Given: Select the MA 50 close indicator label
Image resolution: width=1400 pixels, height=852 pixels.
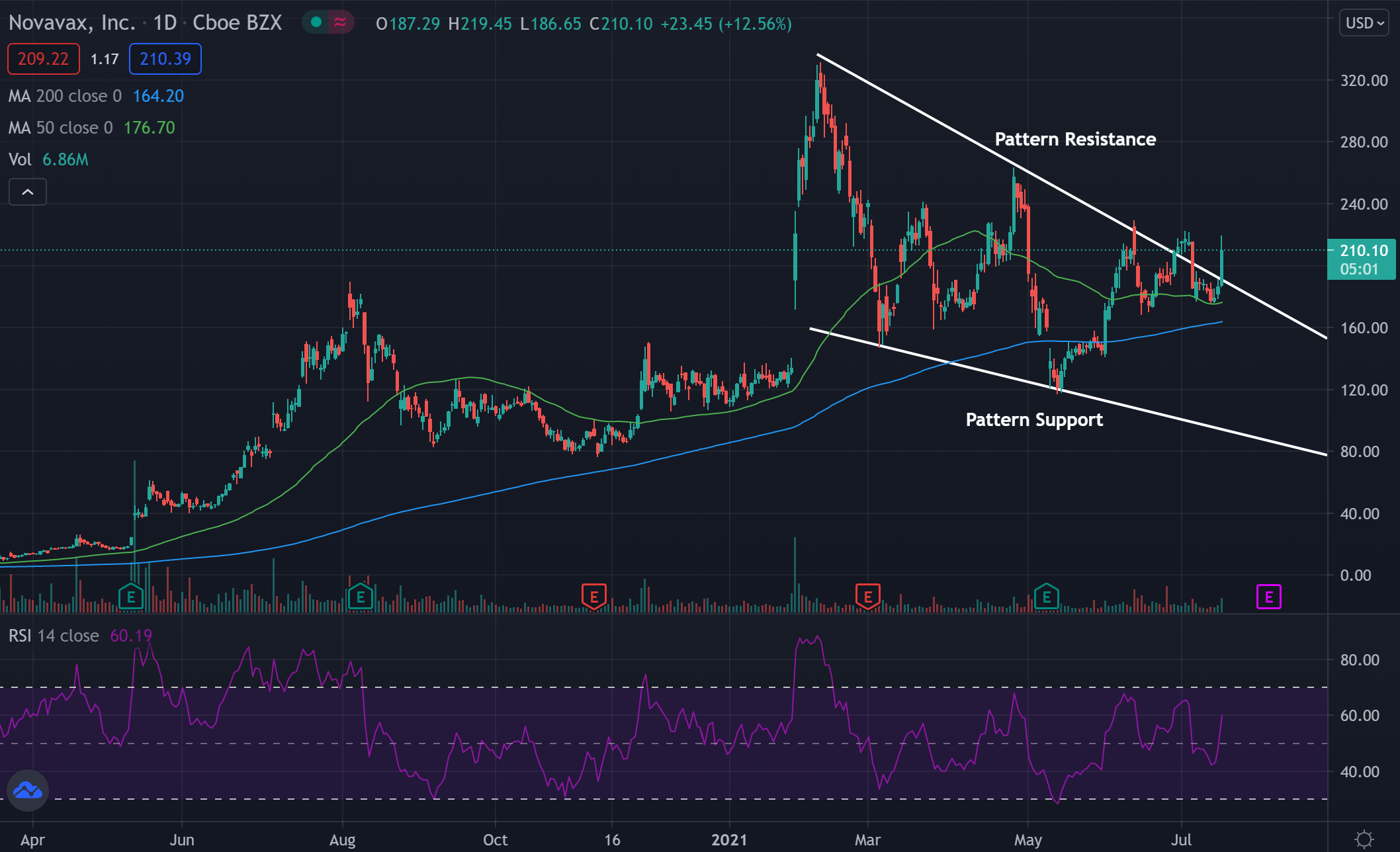Looking at the screenshot, I should (60, 128).
